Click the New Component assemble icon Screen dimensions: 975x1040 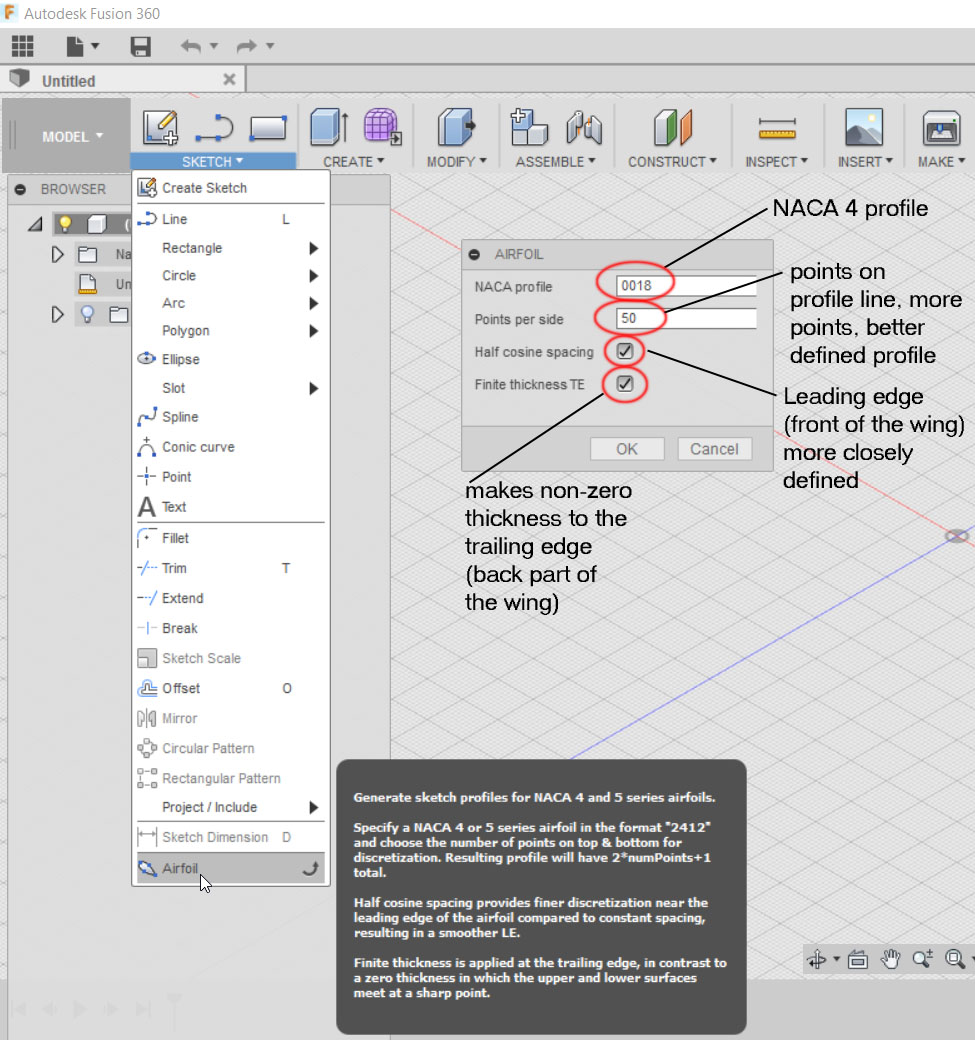coord(529,127)
